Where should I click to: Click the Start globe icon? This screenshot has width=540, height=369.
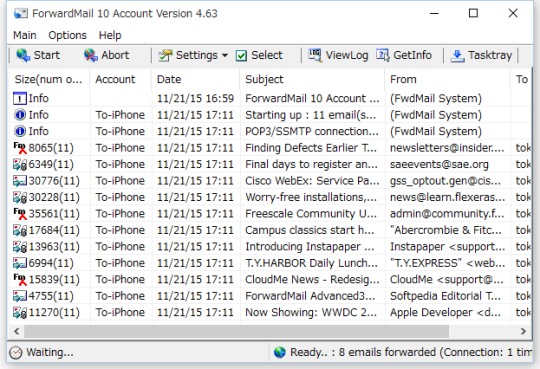click(x=23, y=55)
